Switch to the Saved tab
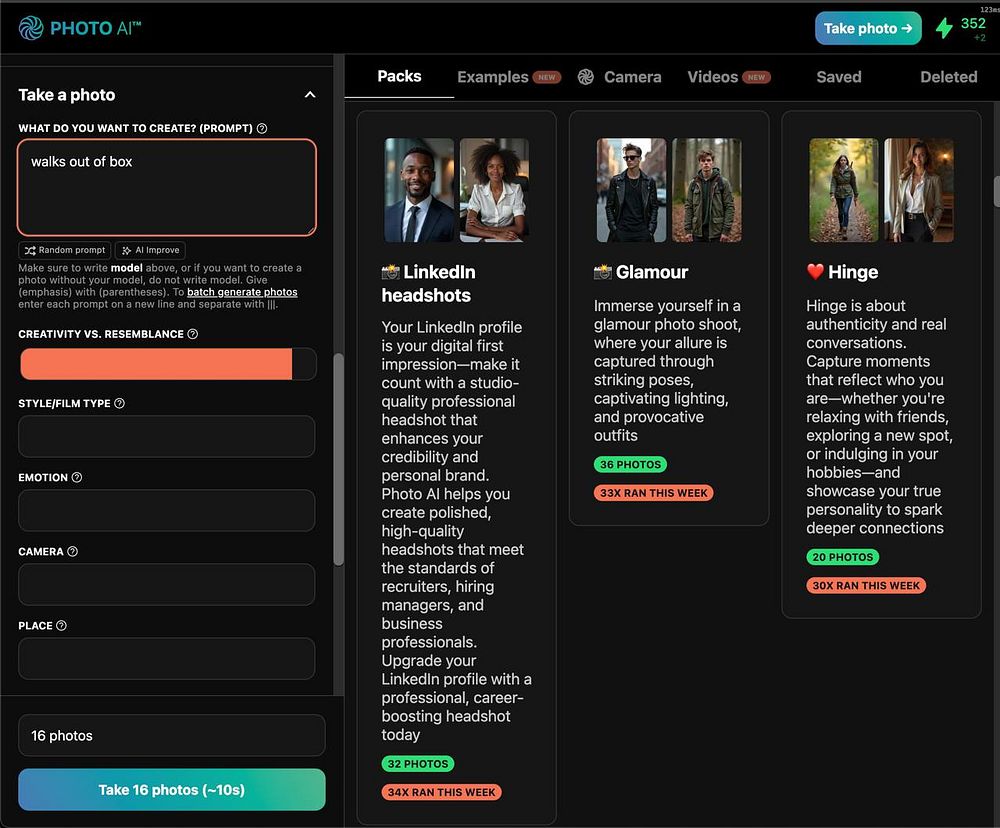Viewport: 1000px width, 828px height. (839, 77)
